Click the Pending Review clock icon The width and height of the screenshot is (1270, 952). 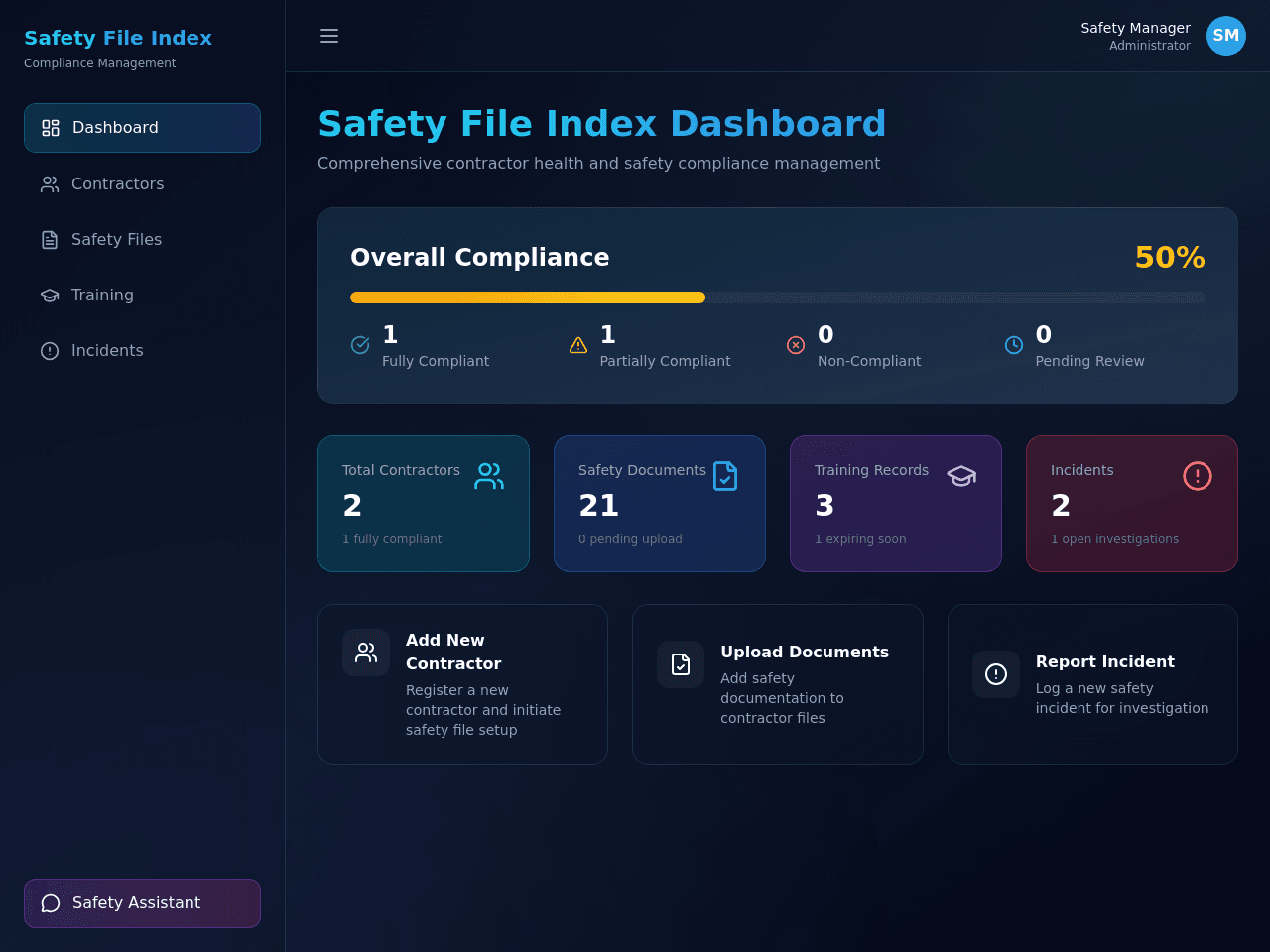[1014, 345]
